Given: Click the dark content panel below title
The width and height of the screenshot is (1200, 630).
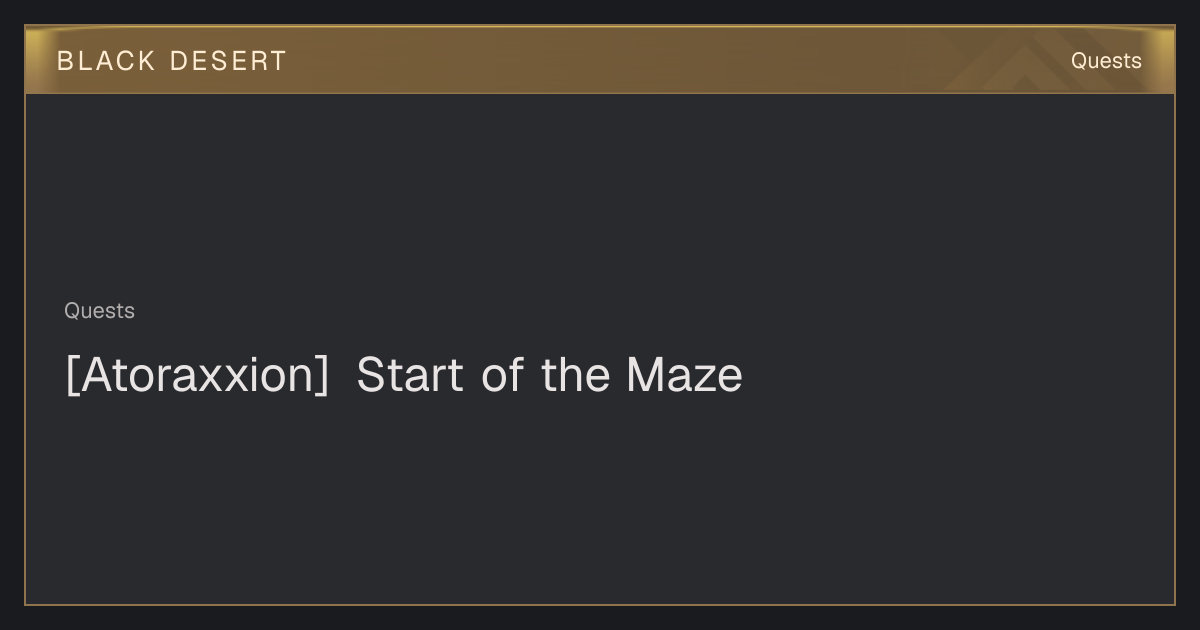Looking at the screenshot, I should pos(600,500).
